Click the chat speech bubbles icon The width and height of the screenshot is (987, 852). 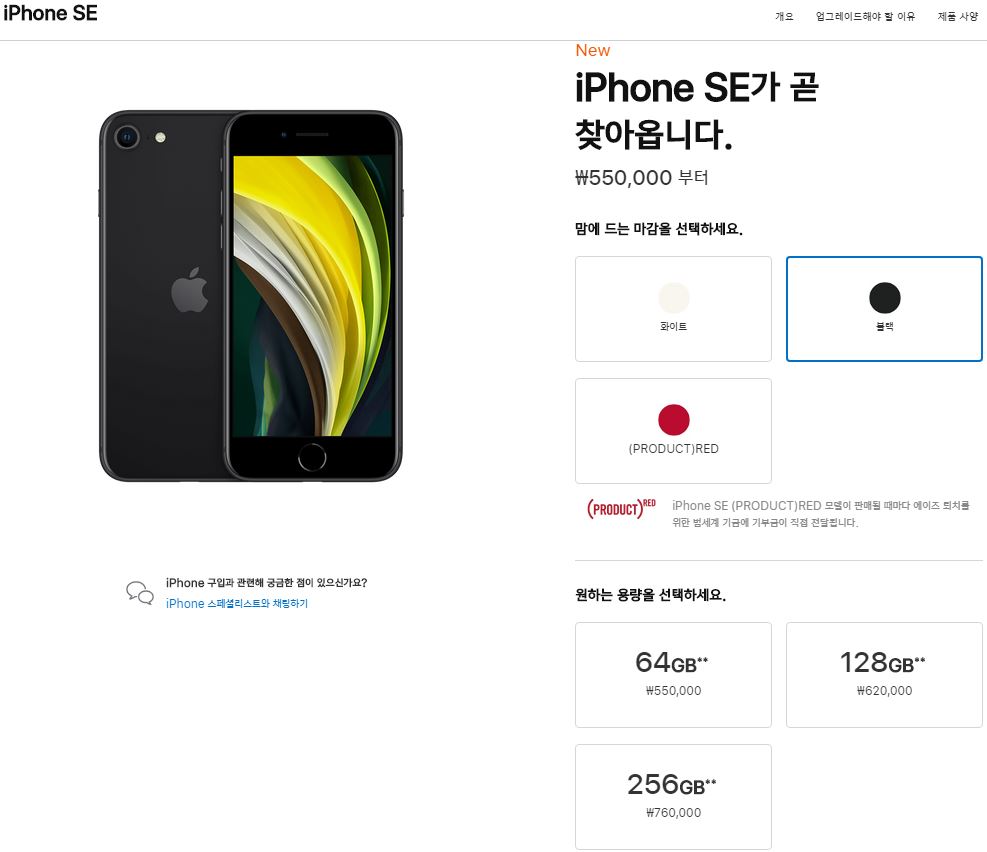(x=140, y=593)
